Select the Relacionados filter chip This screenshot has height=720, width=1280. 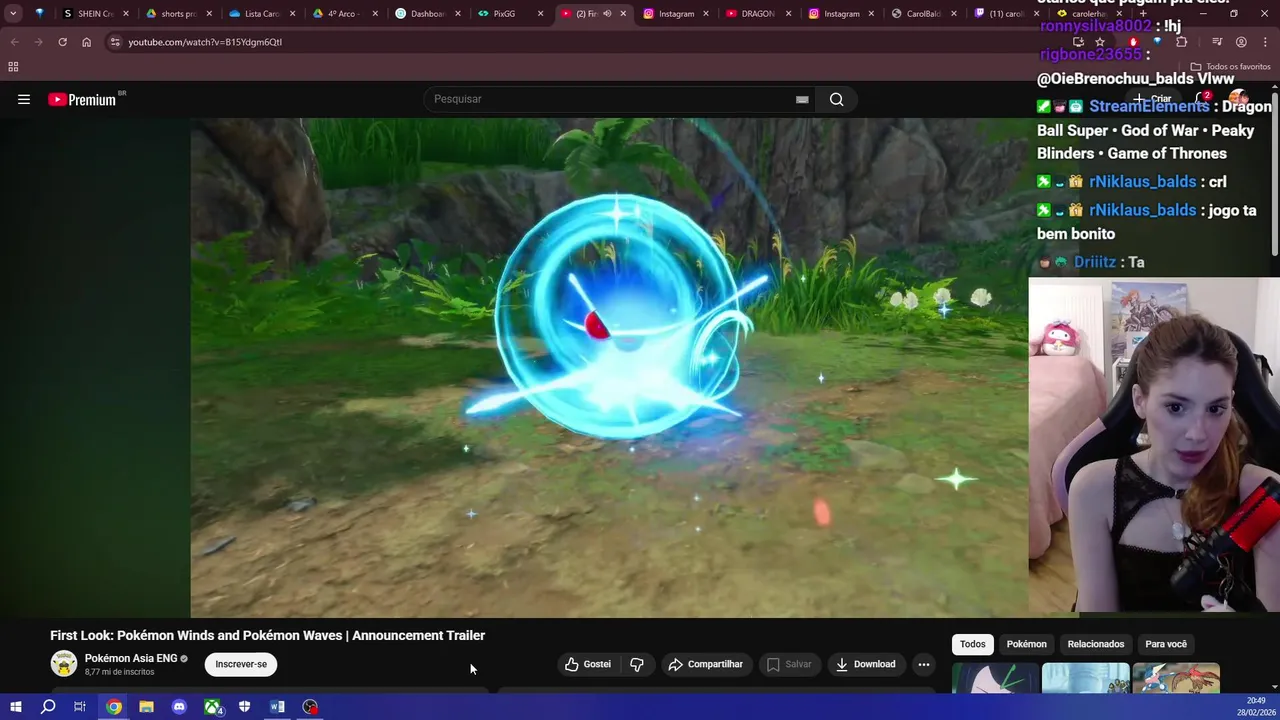coord(1096,644)
